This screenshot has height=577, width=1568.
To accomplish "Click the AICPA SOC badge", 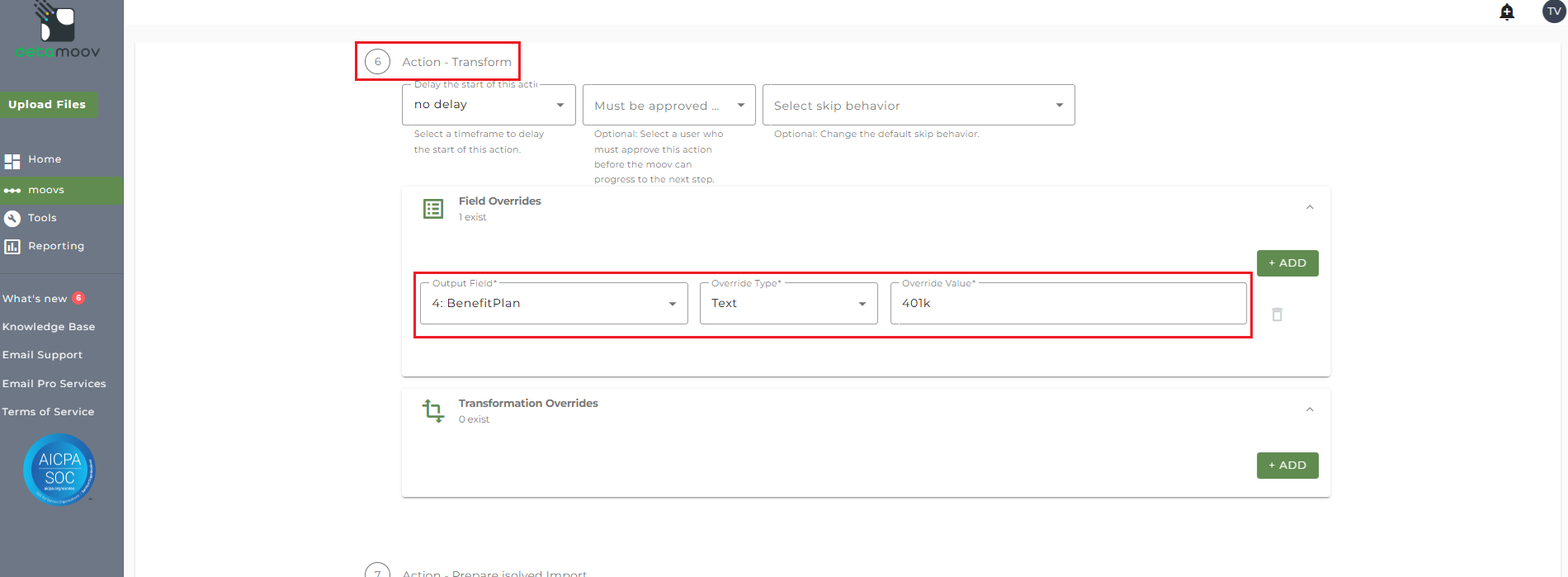I will [59, 469].
